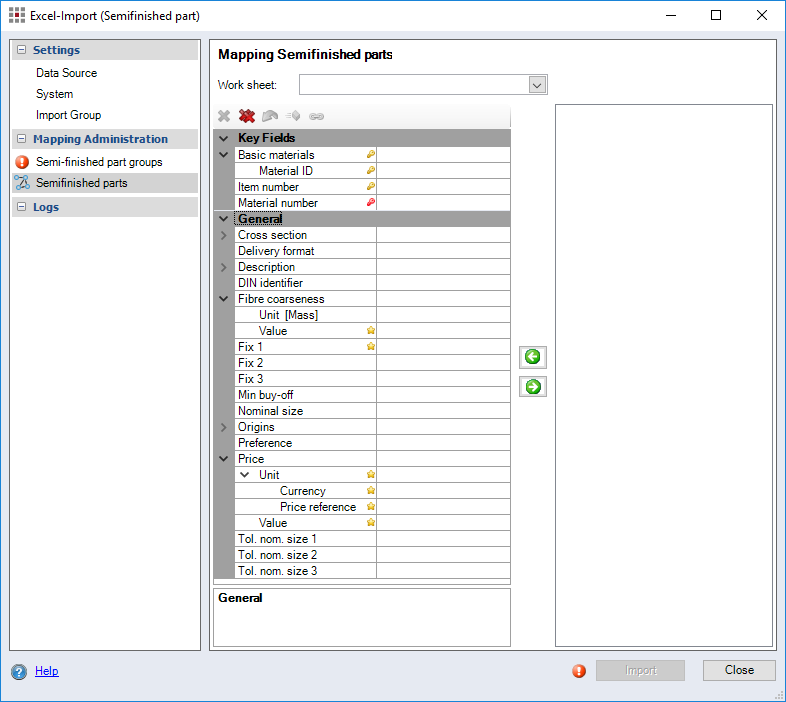Expand the Cross section row

click(x=224, y=235)
